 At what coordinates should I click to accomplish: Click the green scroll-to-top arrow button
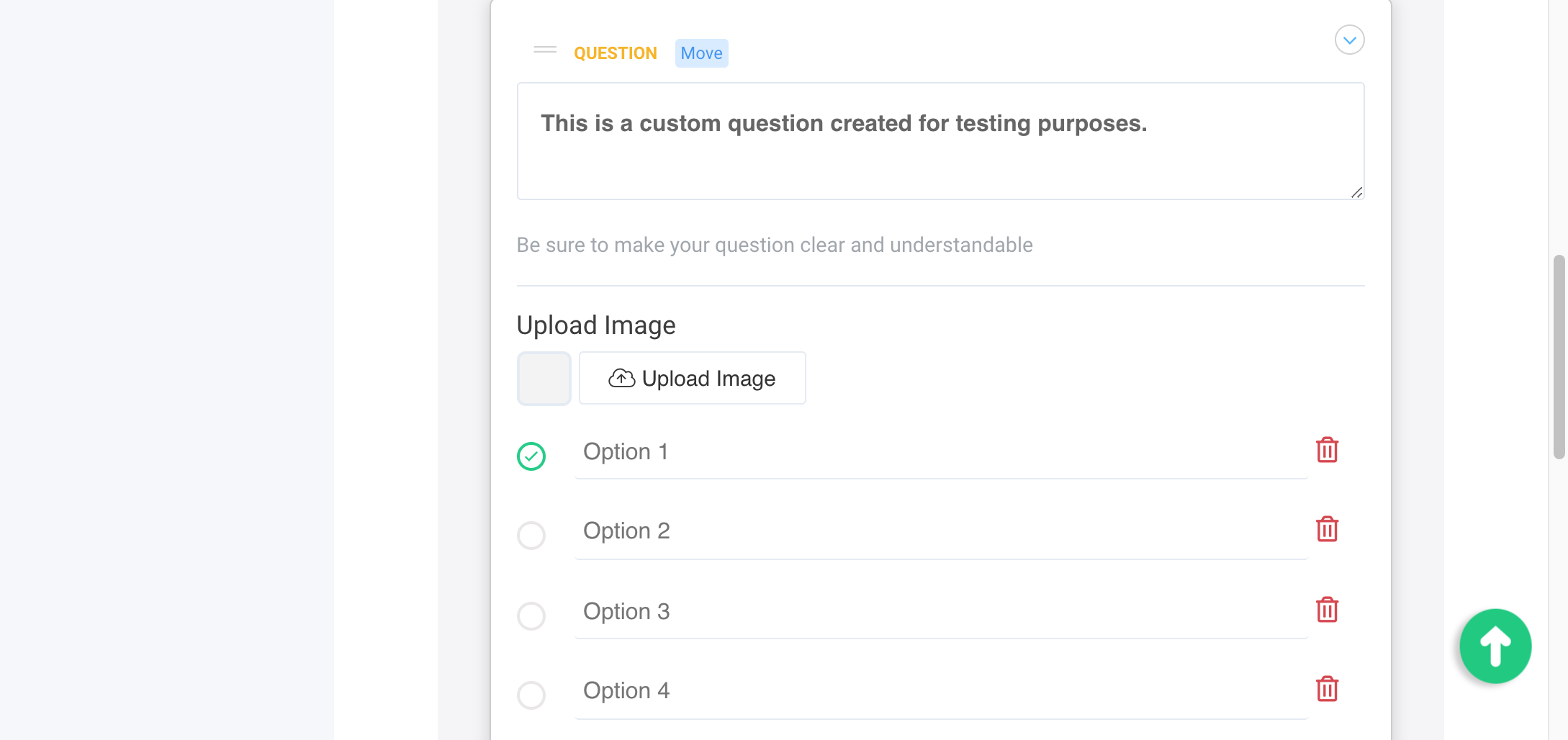click(1495, 646)
